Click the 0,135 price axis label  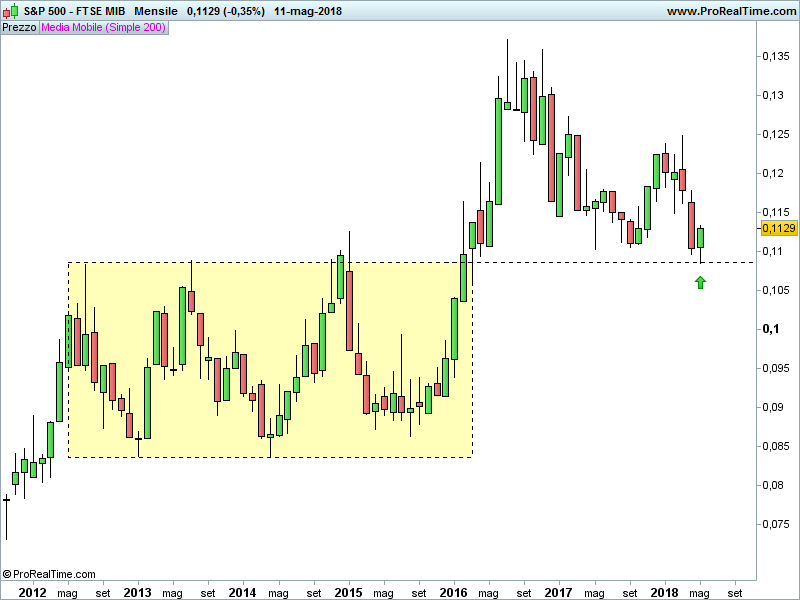point(776,56)
